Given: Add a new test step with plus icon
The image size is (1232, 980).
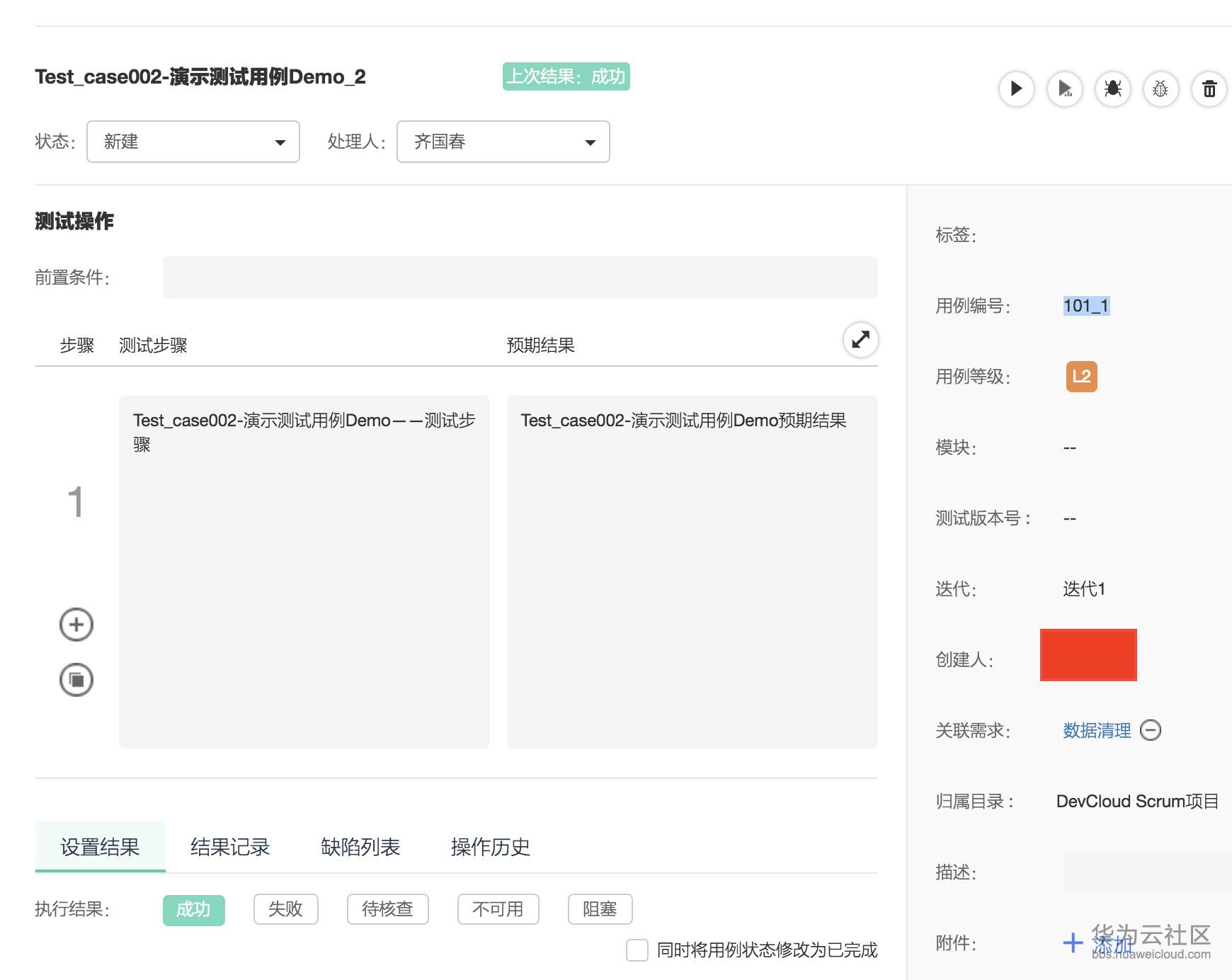Looking at the screenshot, I should (76, 625).
